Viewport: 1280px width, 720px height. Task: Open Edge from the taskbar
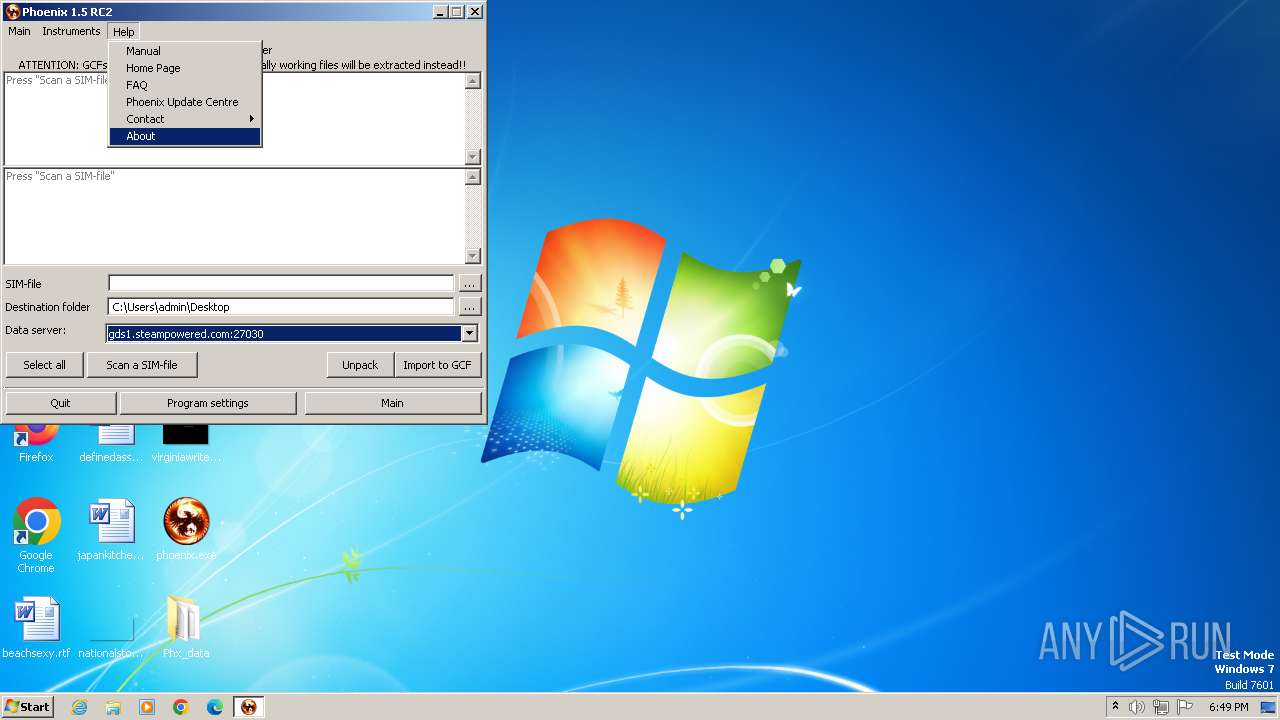click(215, 707)
